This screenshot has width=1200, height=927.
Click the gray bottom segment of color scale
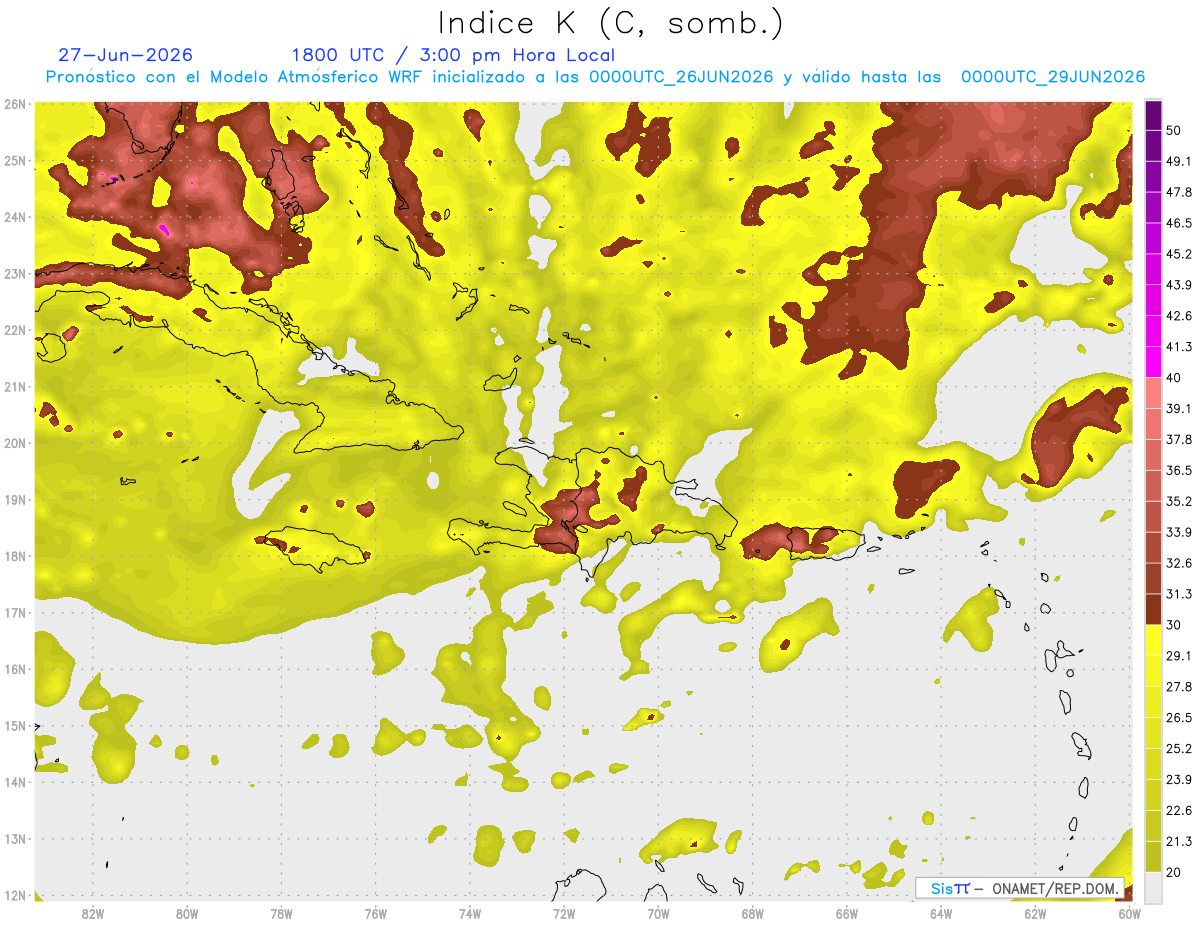point(1153,886)
